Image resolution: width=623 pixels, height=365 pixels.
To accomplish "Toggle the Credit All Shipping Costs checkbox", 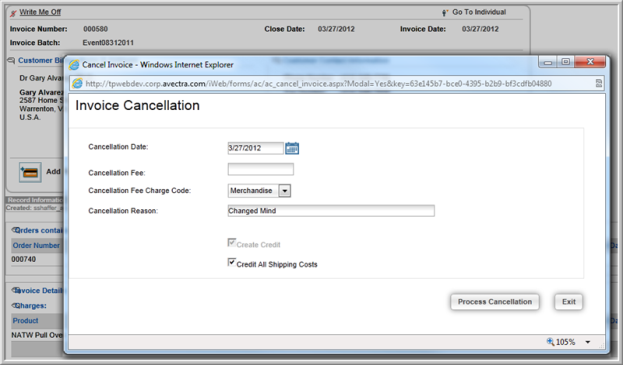I will click(x=232, y=262).
